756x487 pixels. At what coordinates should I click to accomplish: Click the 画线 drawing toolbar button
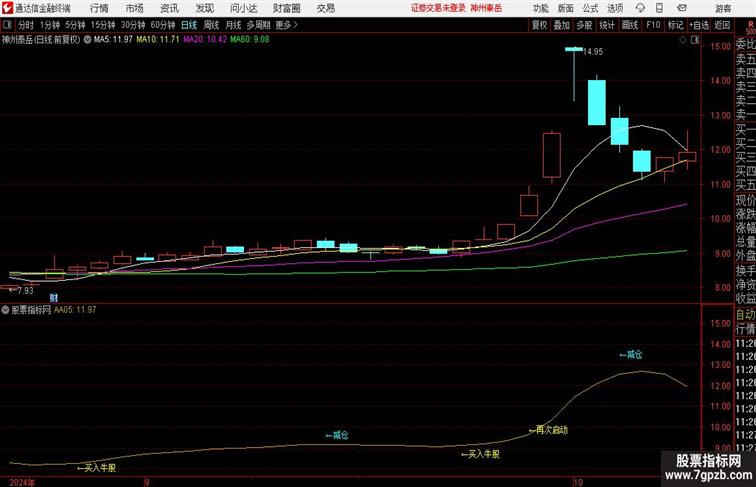pos(630,25)
